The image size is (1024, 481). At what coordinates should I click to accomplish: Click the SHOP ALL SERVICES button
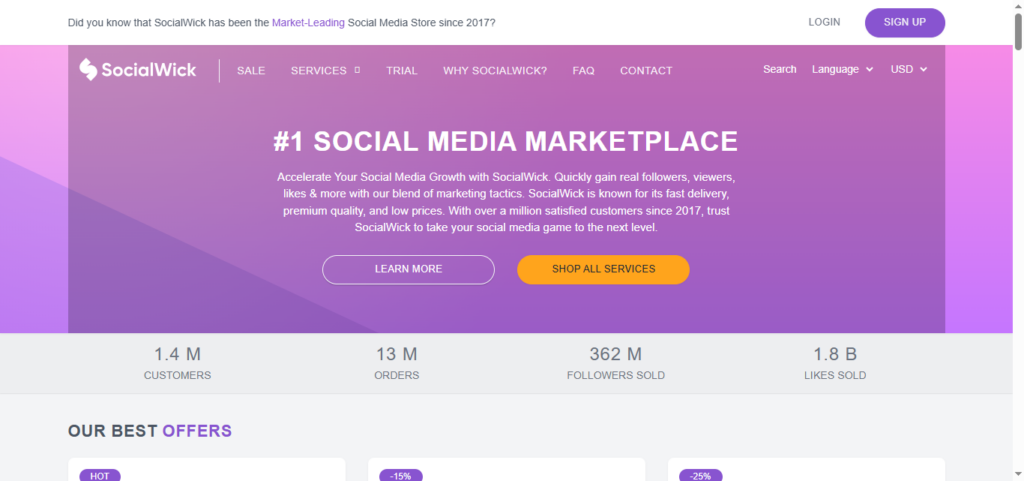click(603, 269)
